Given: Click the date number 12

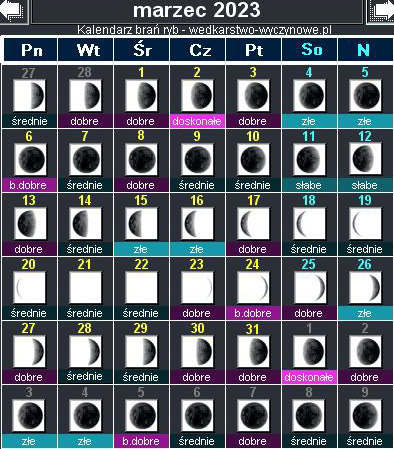Looking at the screenshot, I should [365, 136].
